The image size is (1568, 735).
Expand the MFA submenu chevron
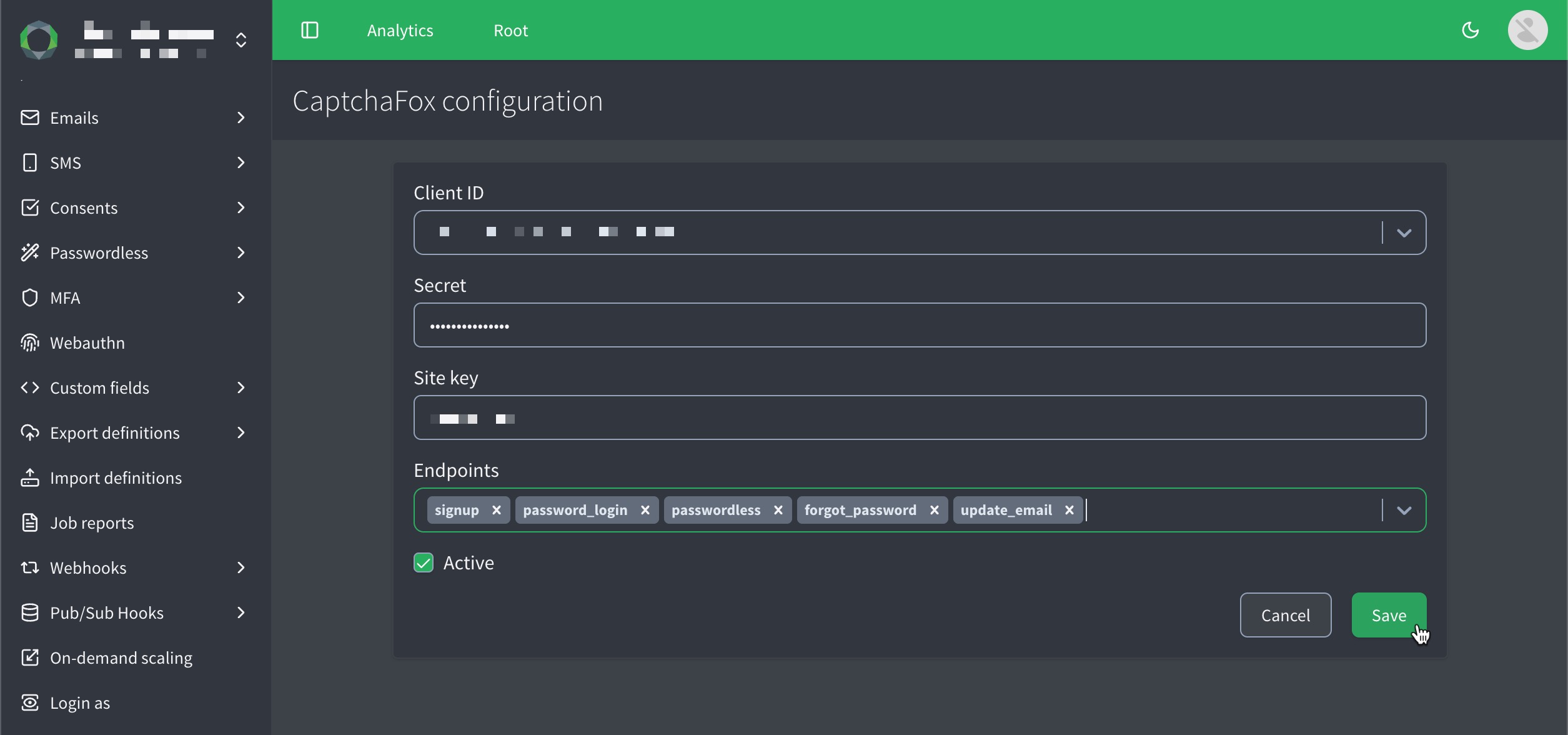point(241,297)
